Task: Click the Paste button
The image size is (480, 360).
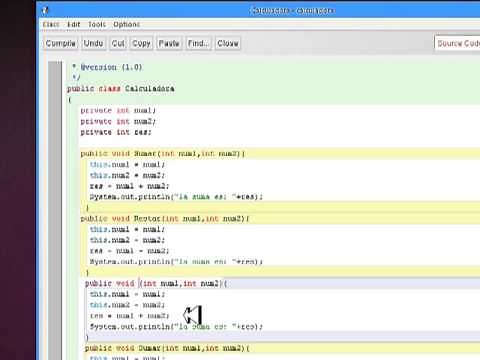Action: tap(169, 43)
